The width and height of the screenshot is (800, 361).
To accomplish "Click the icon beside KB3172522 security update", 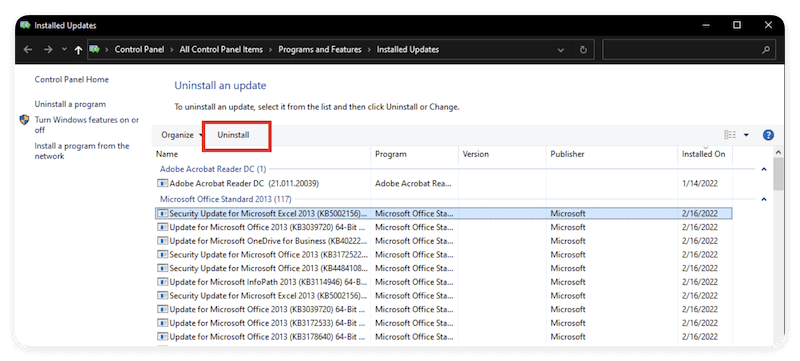I will [162, 254].
